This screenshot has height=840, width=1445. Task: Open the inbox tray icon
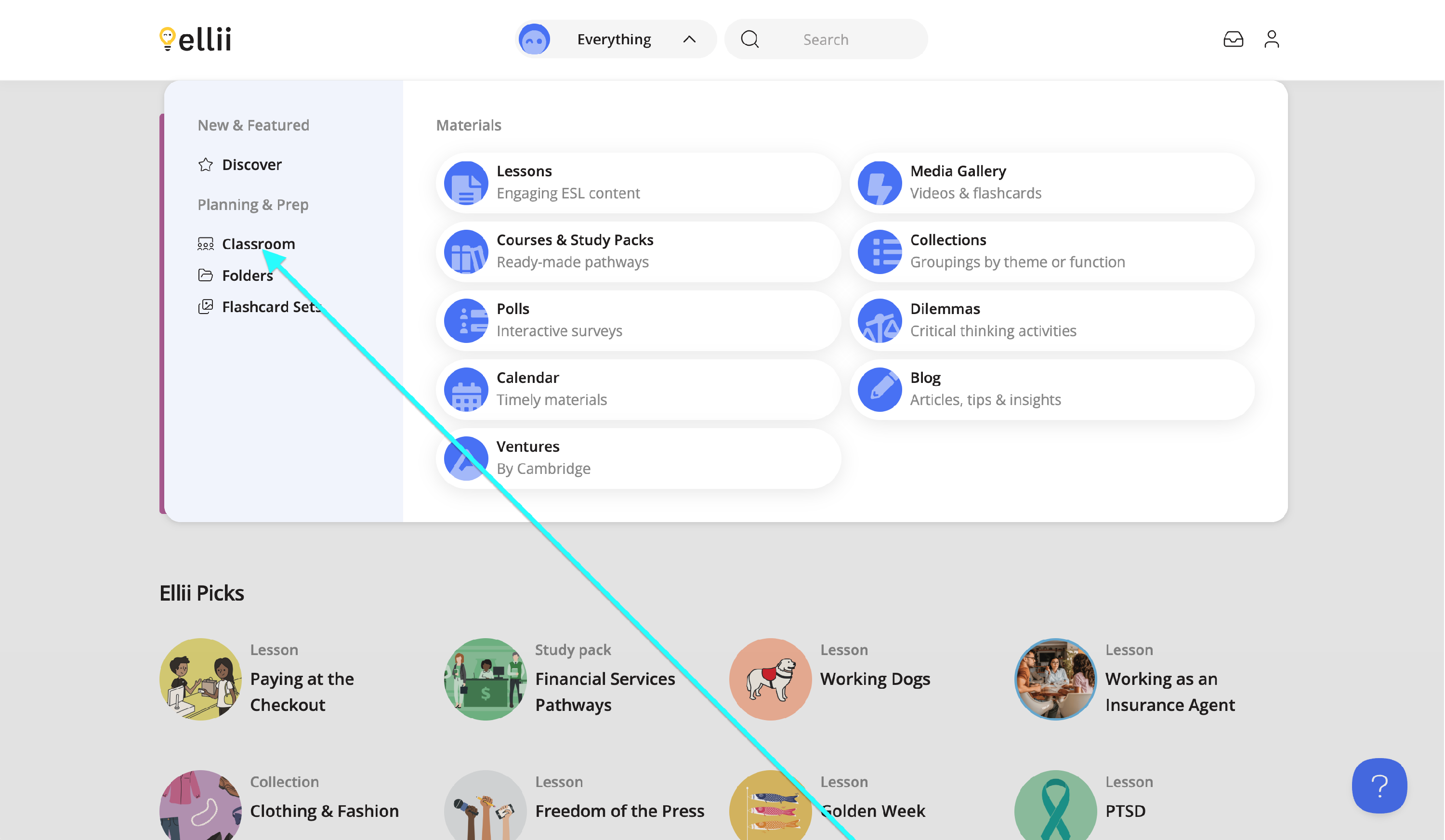[x=1233, y=39]
